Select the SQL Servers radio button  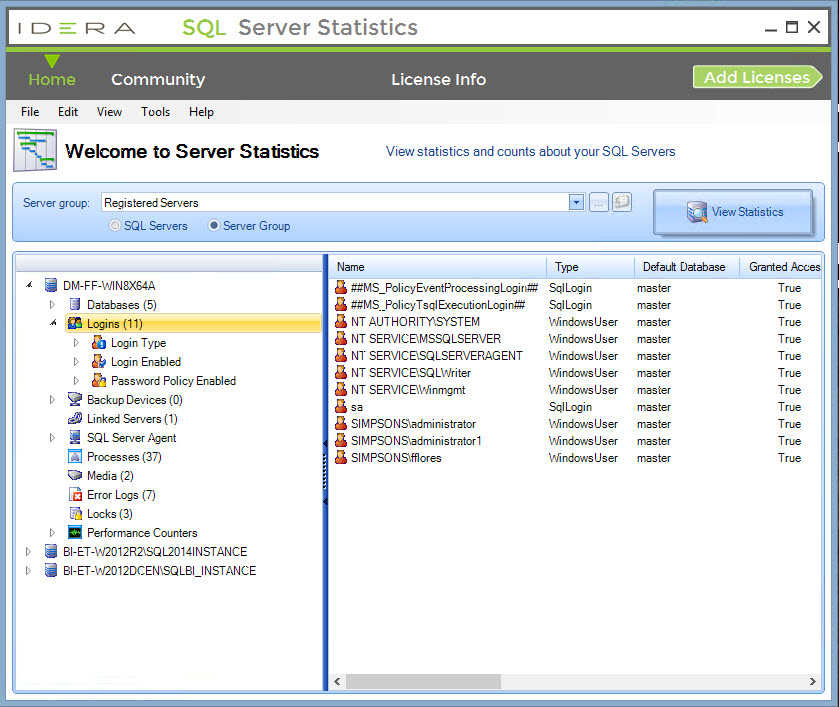coord(115,225)
